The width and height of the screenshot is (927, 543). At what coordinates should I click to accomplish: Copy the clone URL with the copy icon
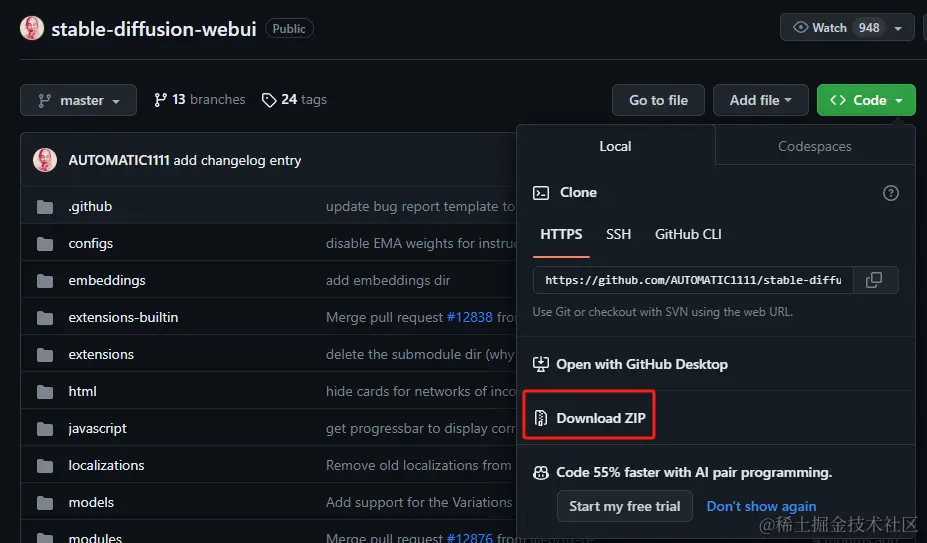point(874,280)
